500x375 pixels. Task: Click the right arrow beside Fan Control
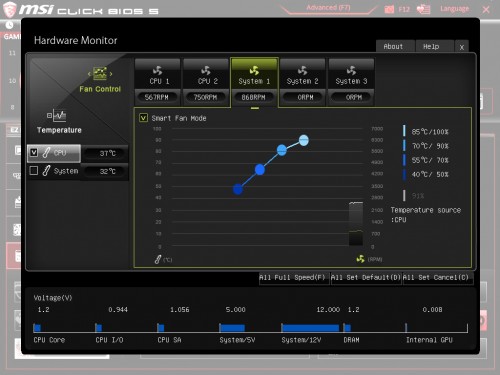111,74
